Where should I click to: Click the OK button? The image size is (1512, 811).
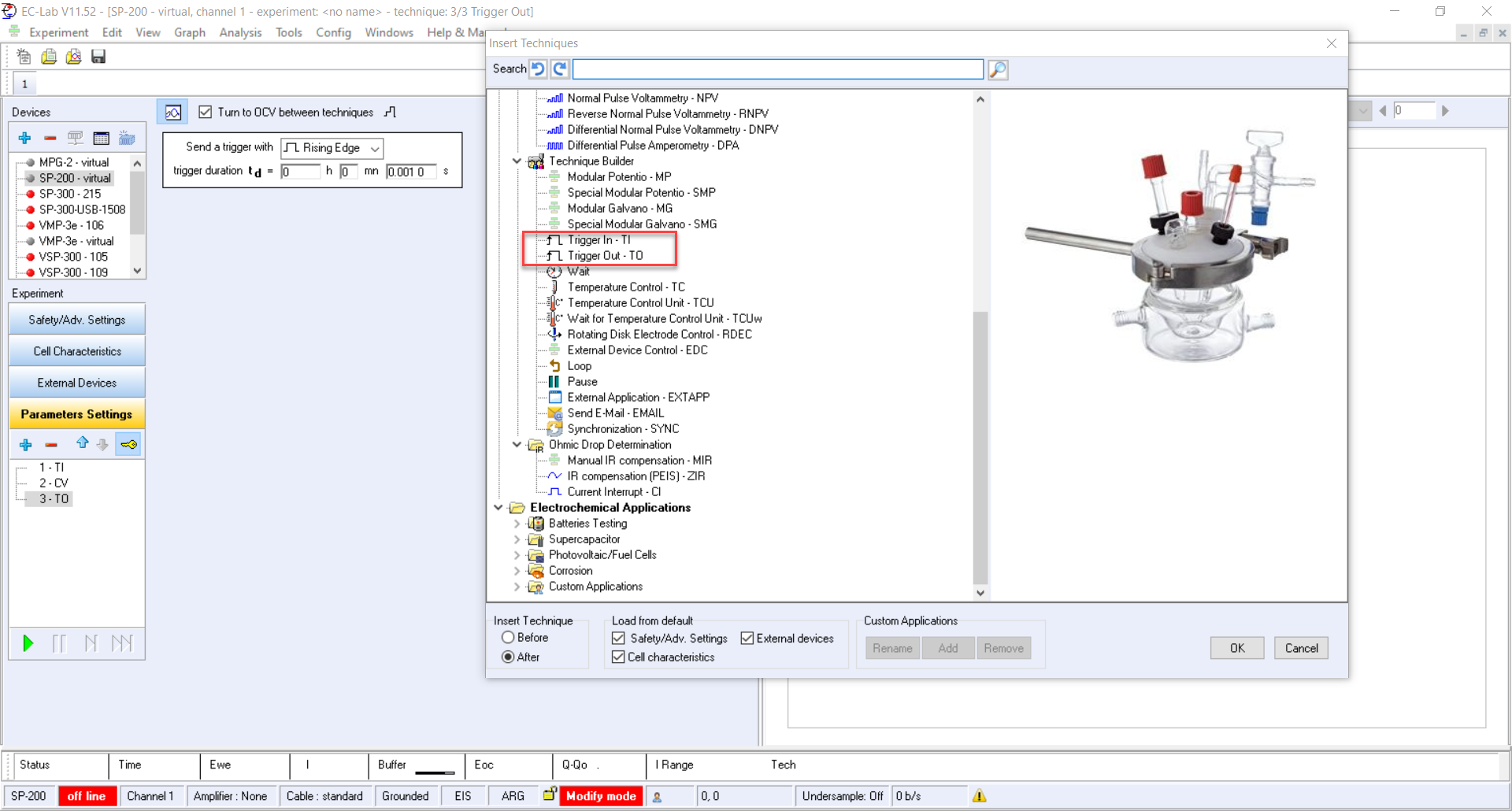1236,648
